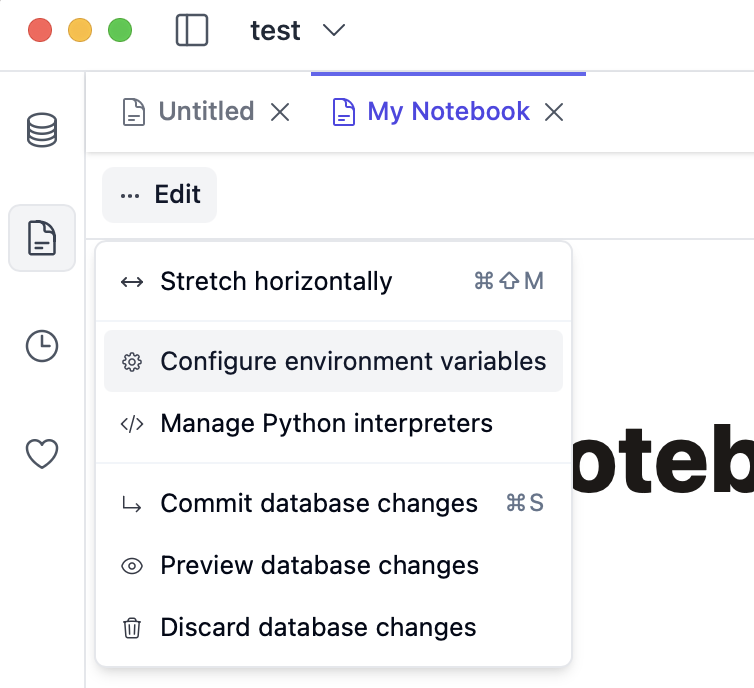Select the notebooks document sidebar icon
Screen dimensions: 754x688
[42, 238]
